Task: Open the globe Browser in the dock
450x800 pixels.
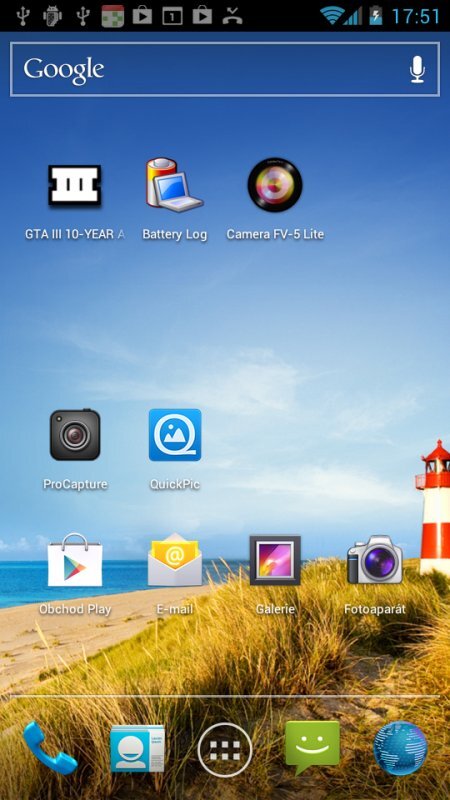Action: [x=401, y=748]
